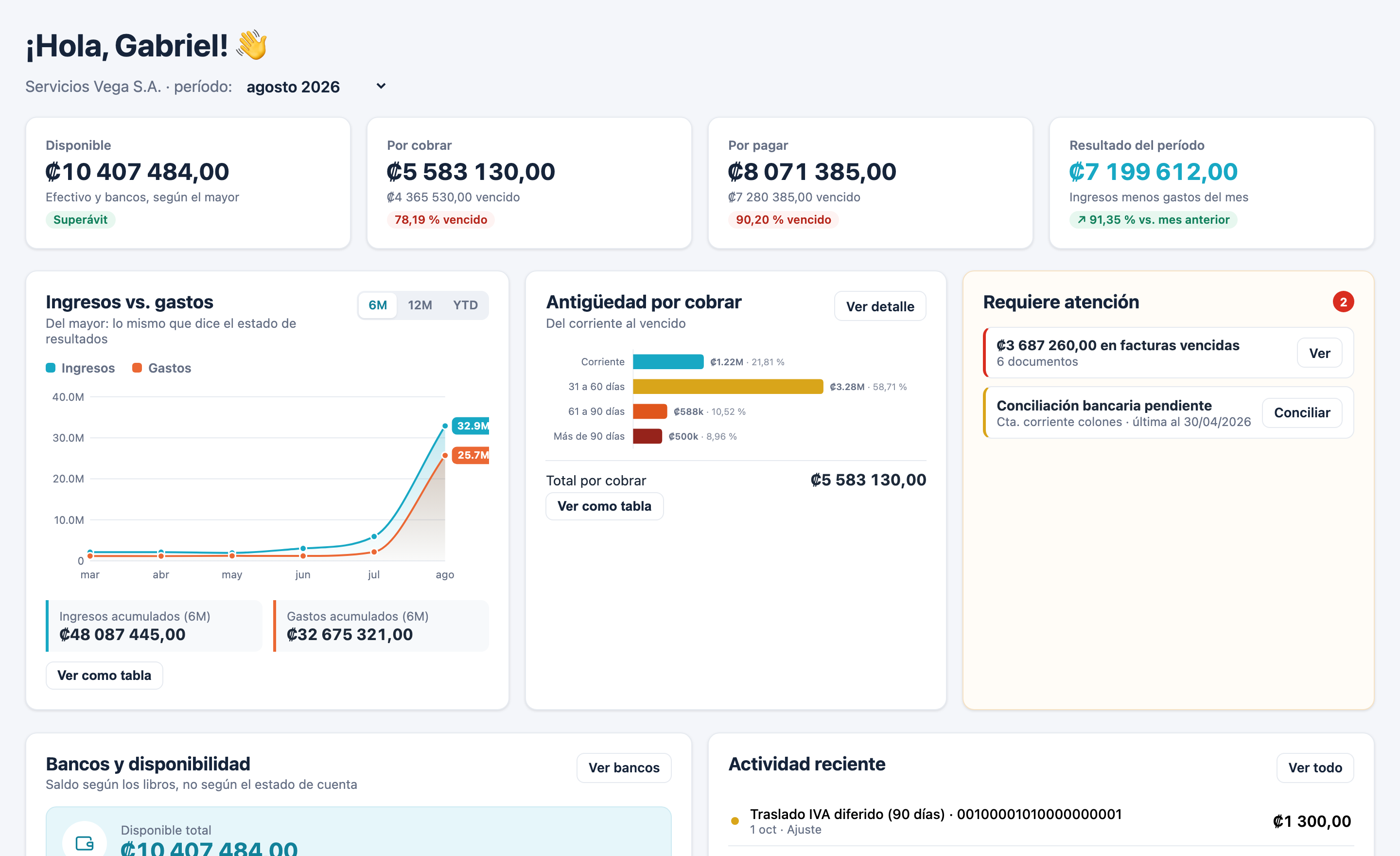Click the ₡3 687 260,00 en facturas vencidas text
Screen dimensions: 1400x856
(x=1118, y=345)
